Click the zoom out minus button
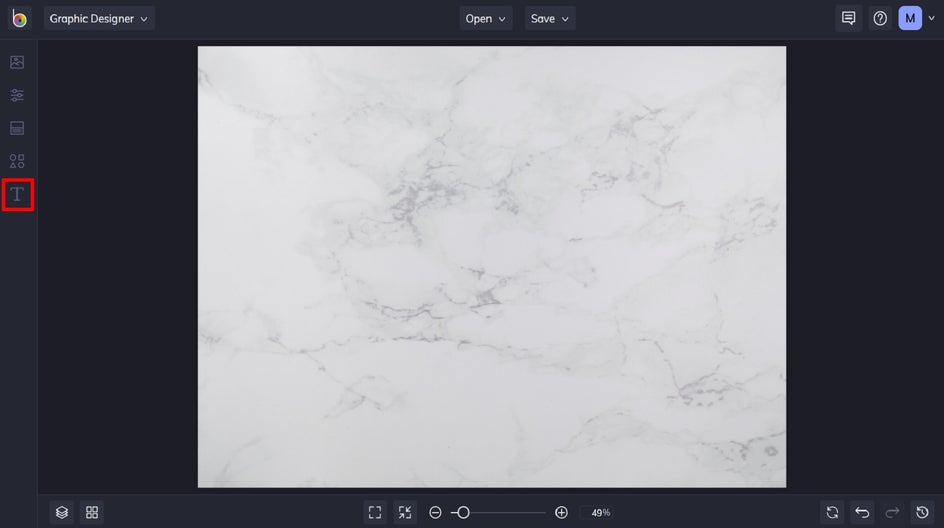Viewport: 944px width, 528px height. click(x=435, y=512)
